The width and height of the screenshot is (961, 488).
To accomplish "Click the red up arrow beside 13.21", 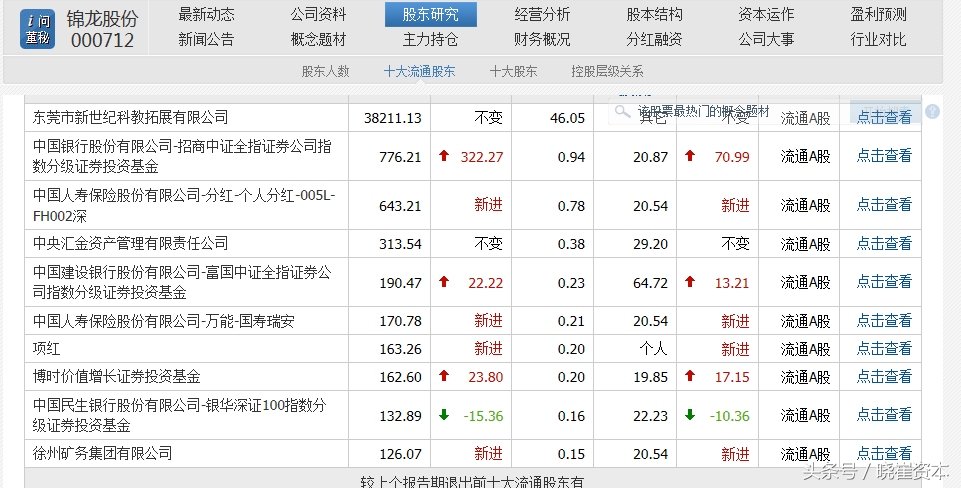I will pyautogui.click(x=690, y=281).
